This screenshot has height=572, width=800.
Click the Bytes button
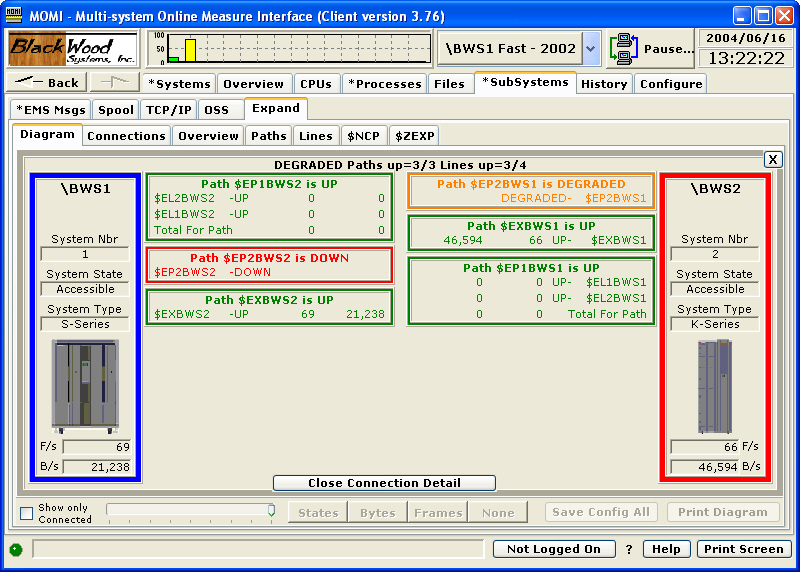(x=378, y=512)
